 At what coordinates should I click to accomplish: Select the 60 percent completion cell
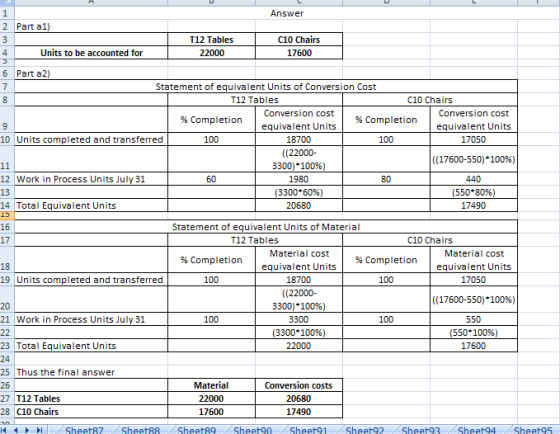tap(211, 179)
